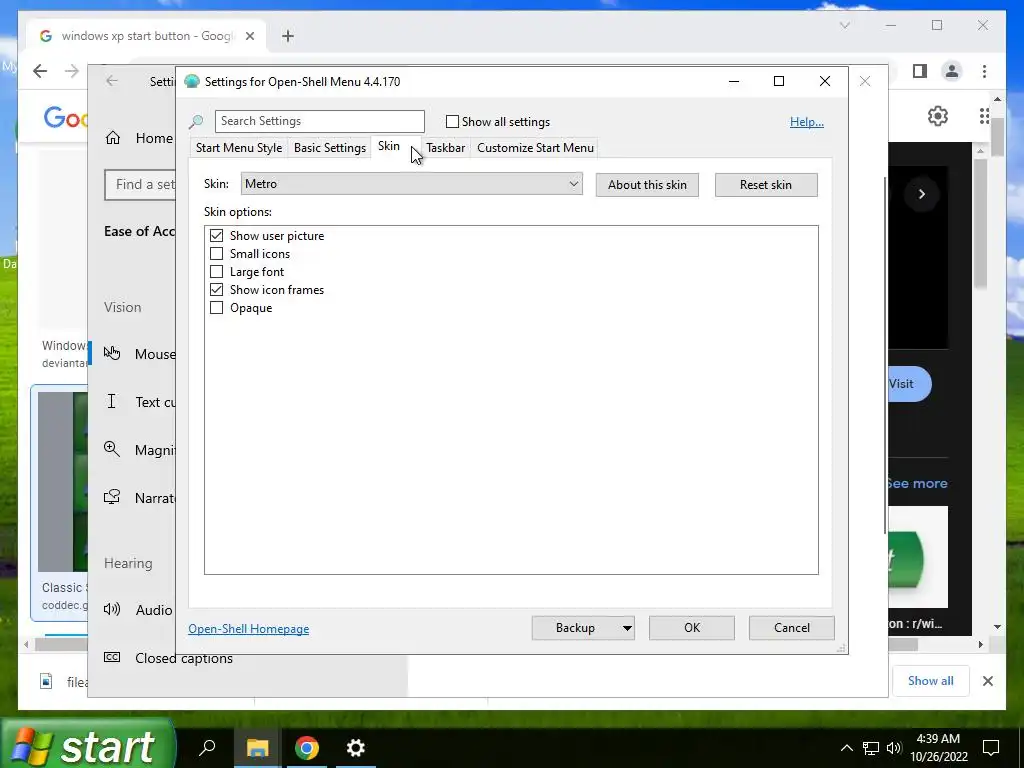
Task: Open the Chrome side panel icon
Action: coord(920,71)
